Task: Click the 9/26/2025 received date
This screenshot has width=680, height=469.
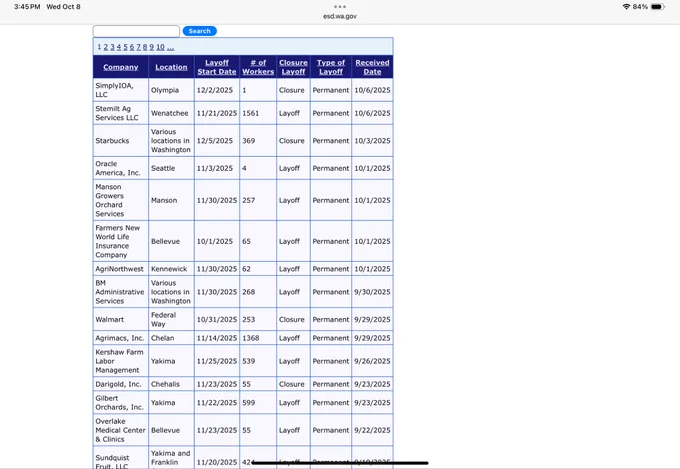Action: 372,361
